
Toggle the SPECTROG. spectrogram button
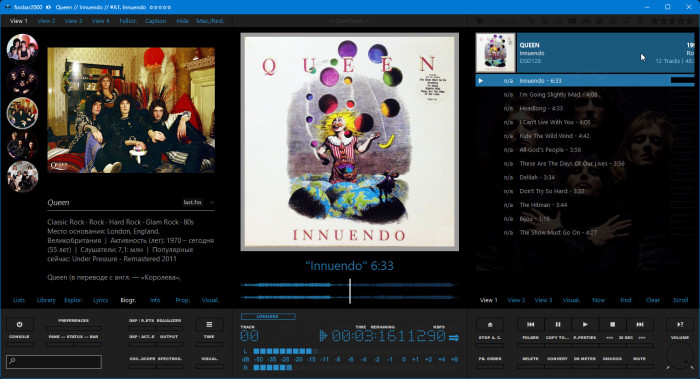(170, 358)
